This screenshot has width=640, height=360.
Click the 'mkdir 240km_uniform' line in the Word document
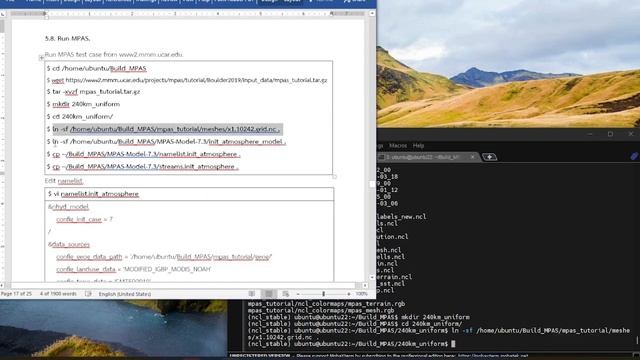point(83,104)
